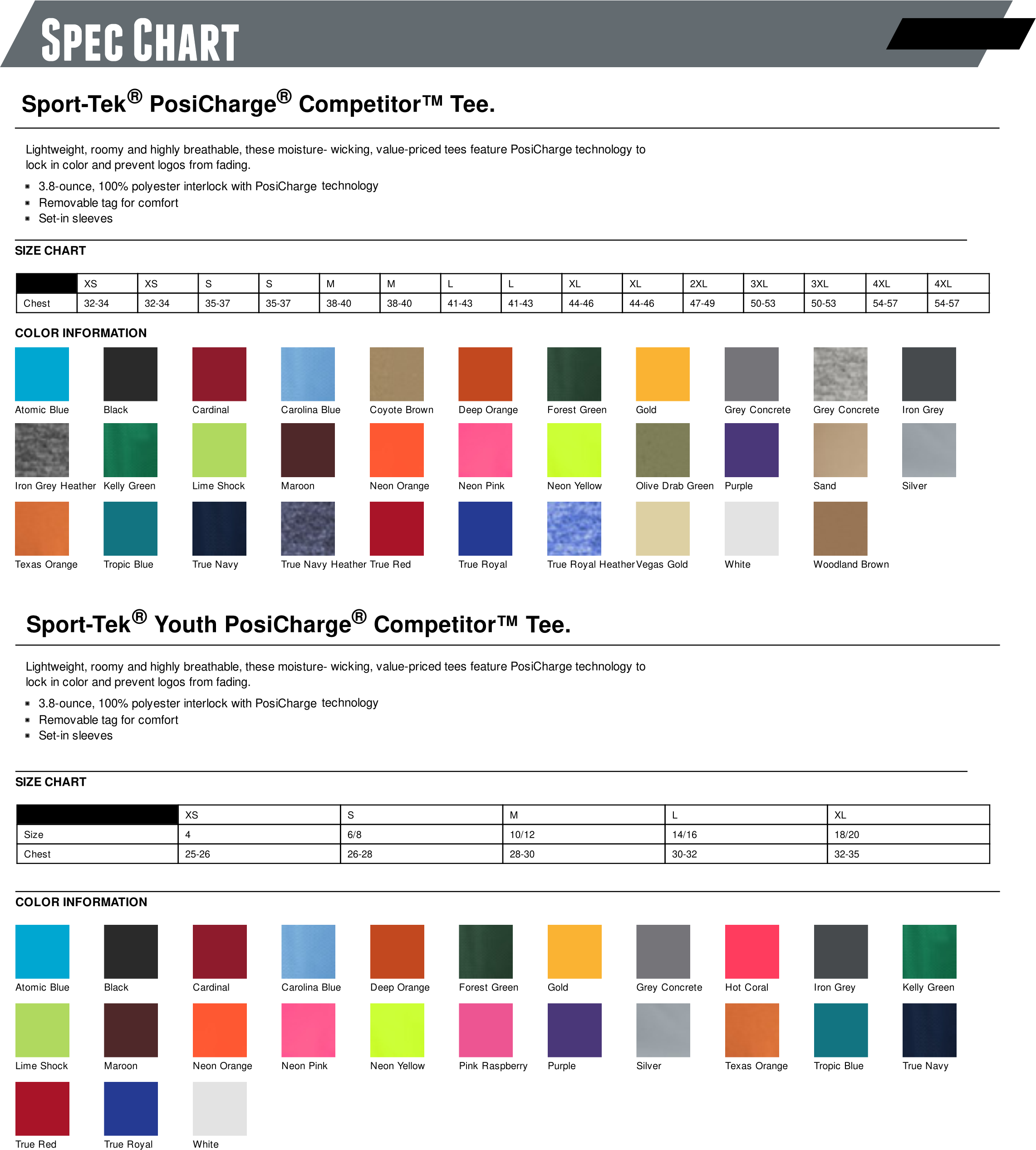Select the "28-30" chest cell
This screenshot has width=1036, height=1150.
(584, 854)
